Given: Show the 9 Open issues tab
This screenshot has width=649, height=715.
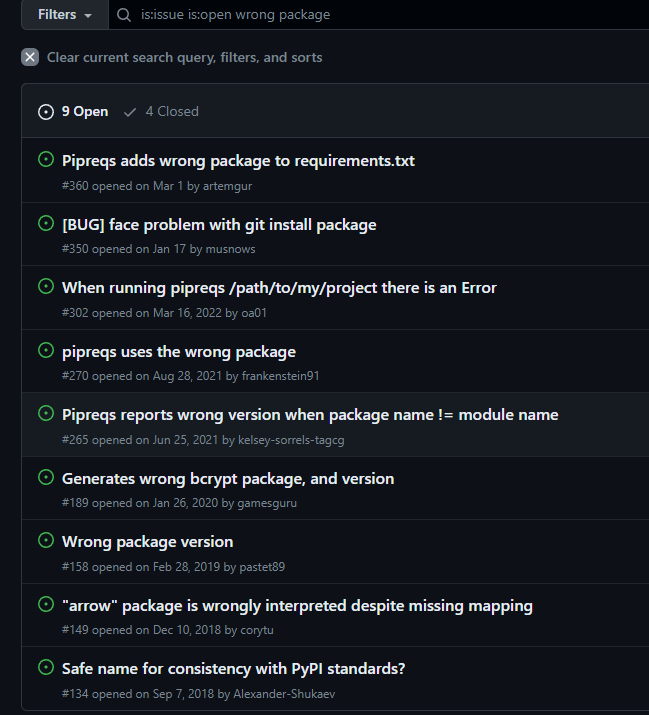Looking at the screenshot, I should pos(73,112).
